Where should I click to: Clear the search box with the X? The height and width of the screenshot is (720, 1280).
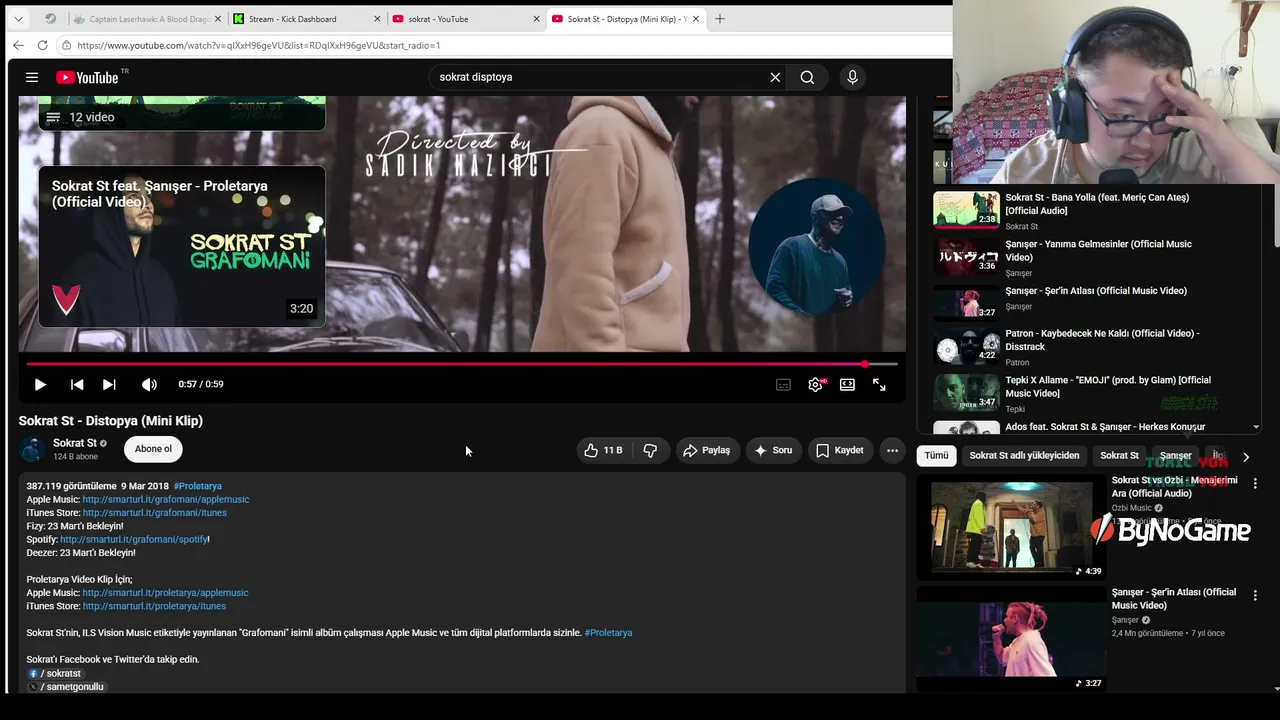[775, 77]
